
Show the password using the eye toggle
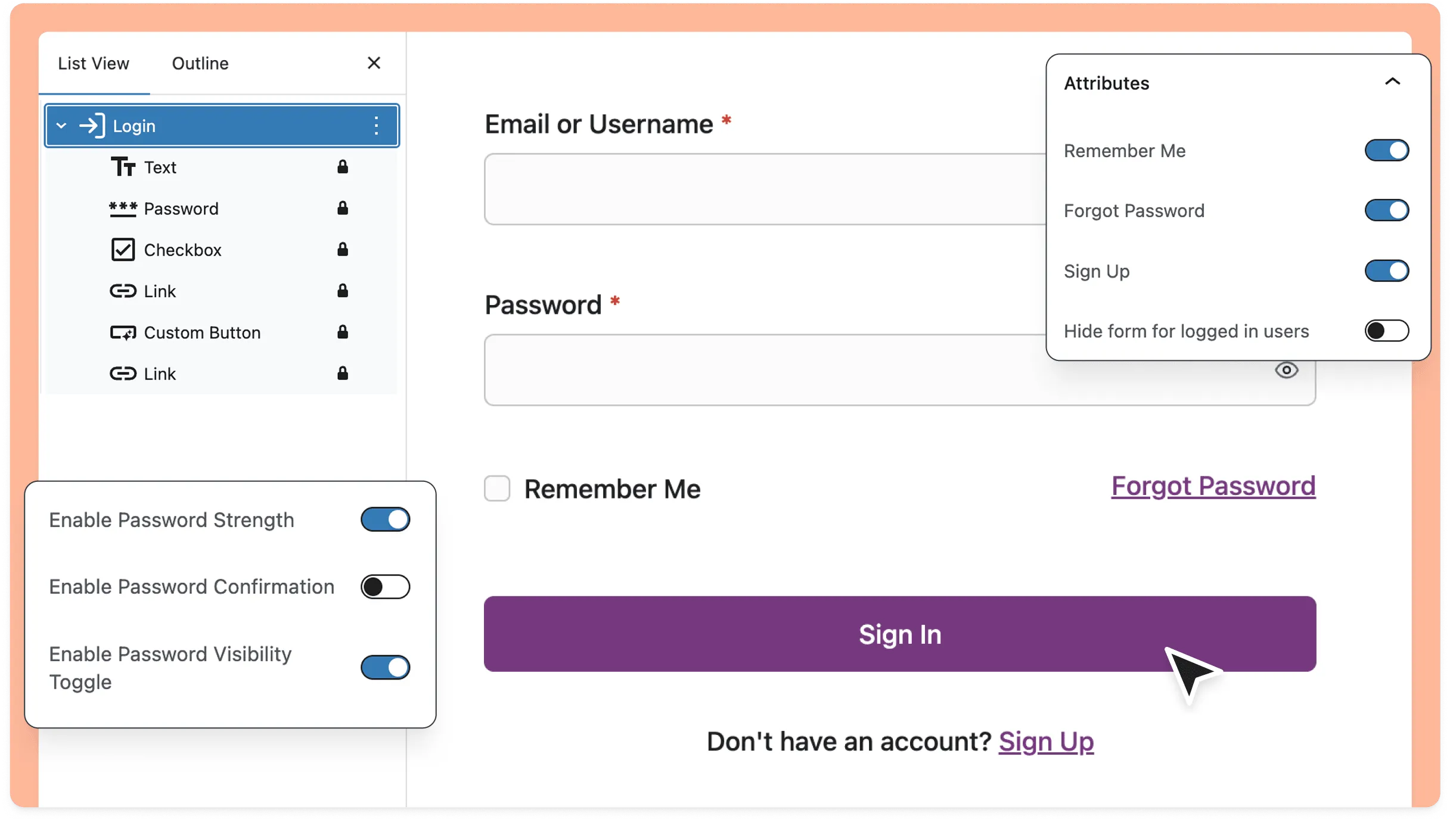click(1287, 370)
